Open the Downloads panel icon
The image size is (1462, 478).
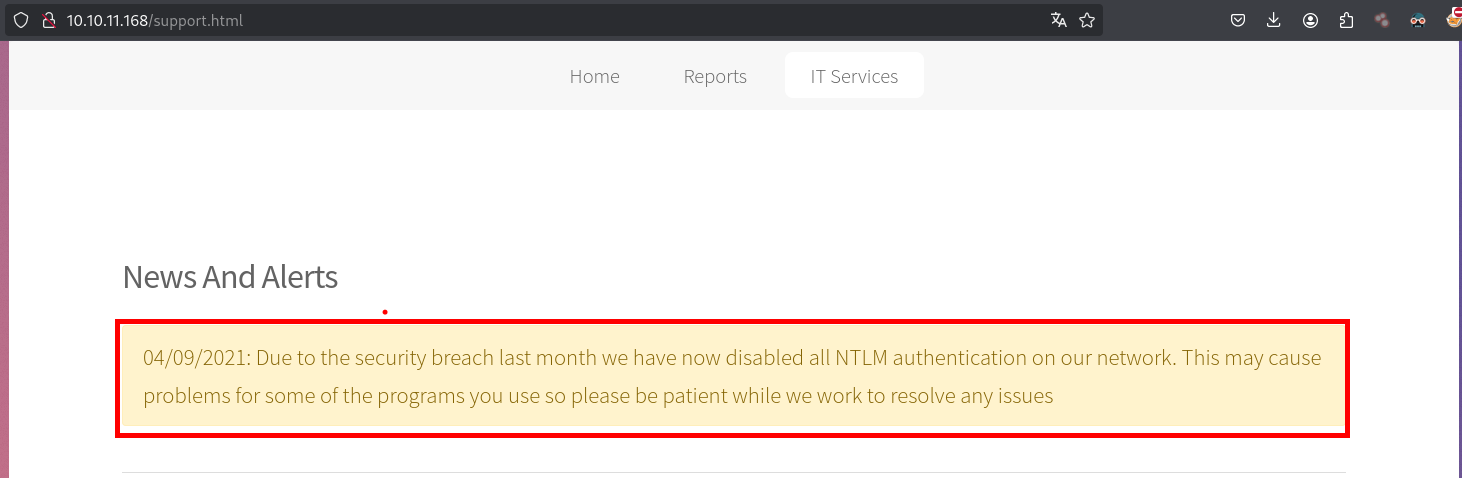(x=1274, y=20)
